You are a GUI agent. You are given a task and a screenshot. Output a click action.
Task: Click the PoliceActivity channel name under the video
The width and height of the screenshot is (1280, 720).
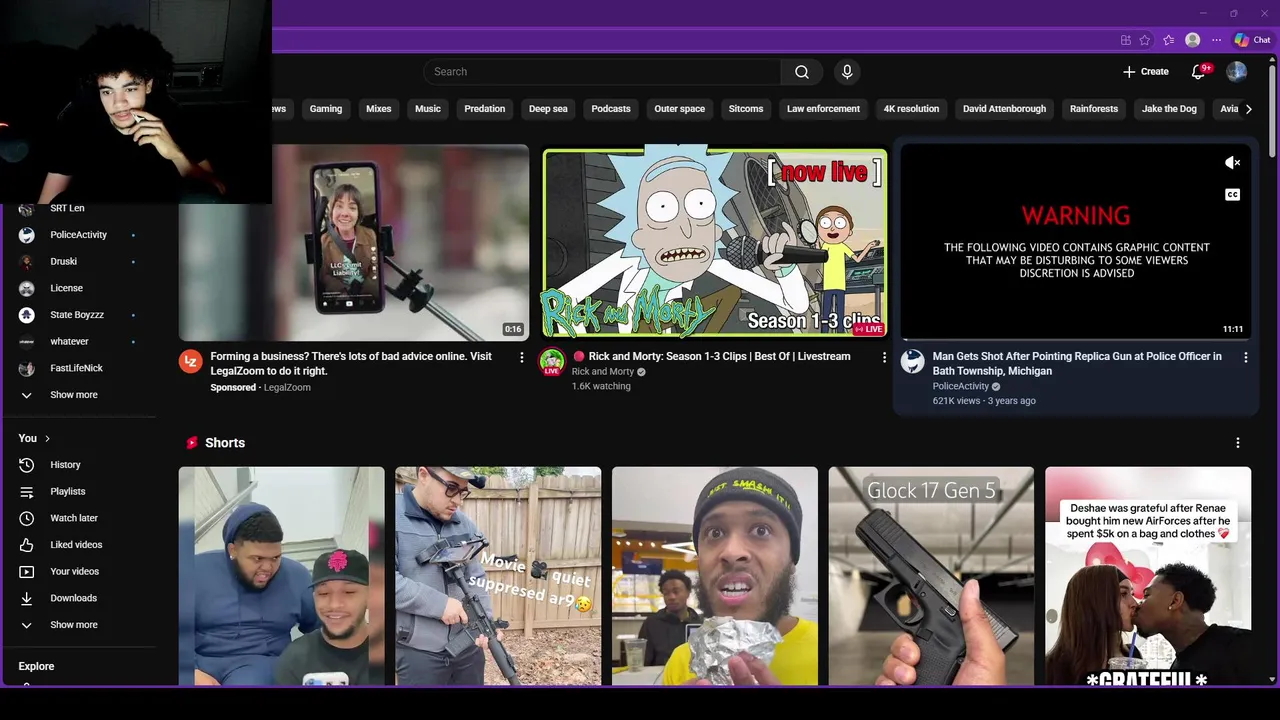point(961,386)
